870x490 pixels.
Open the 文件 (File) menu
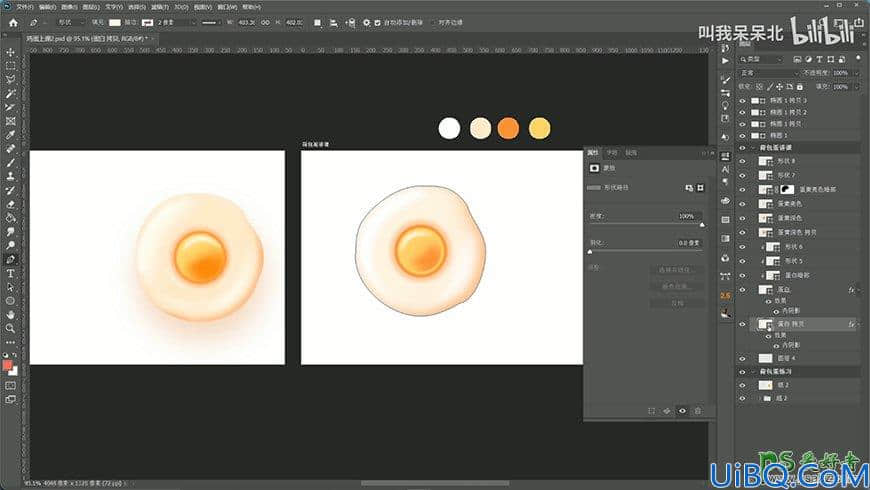click(x=24, y=7)
